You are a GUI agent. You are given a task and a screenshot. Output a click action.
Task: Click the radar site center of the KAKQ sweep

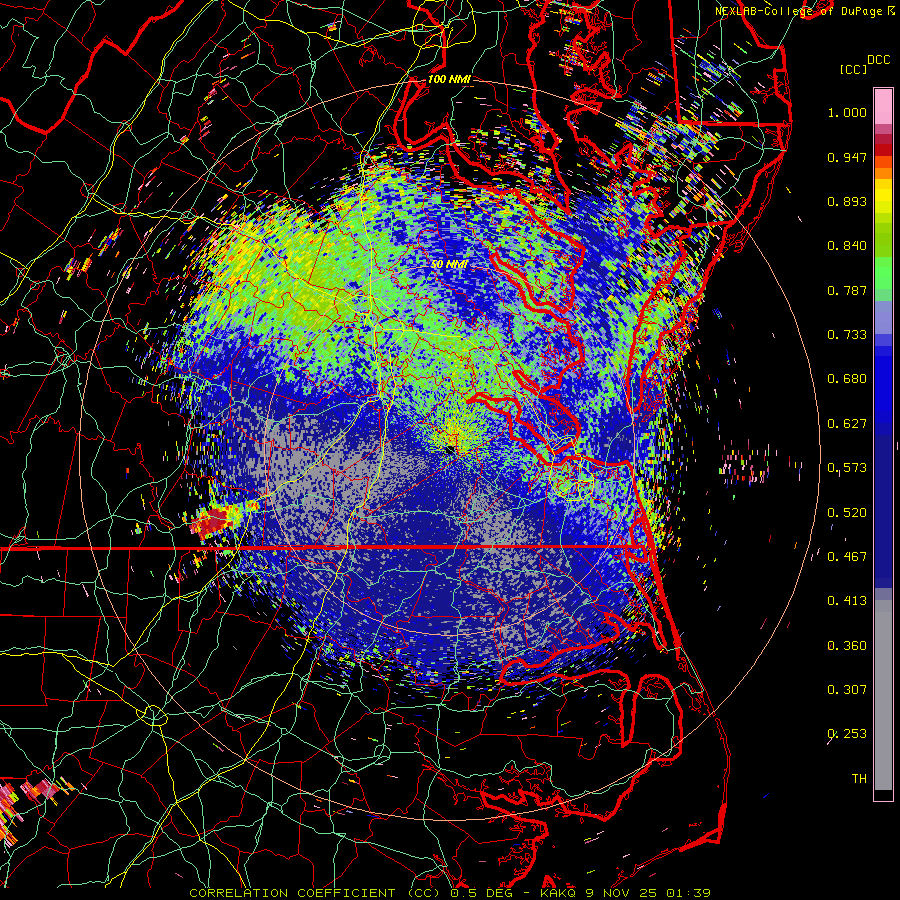click(449, 449)
